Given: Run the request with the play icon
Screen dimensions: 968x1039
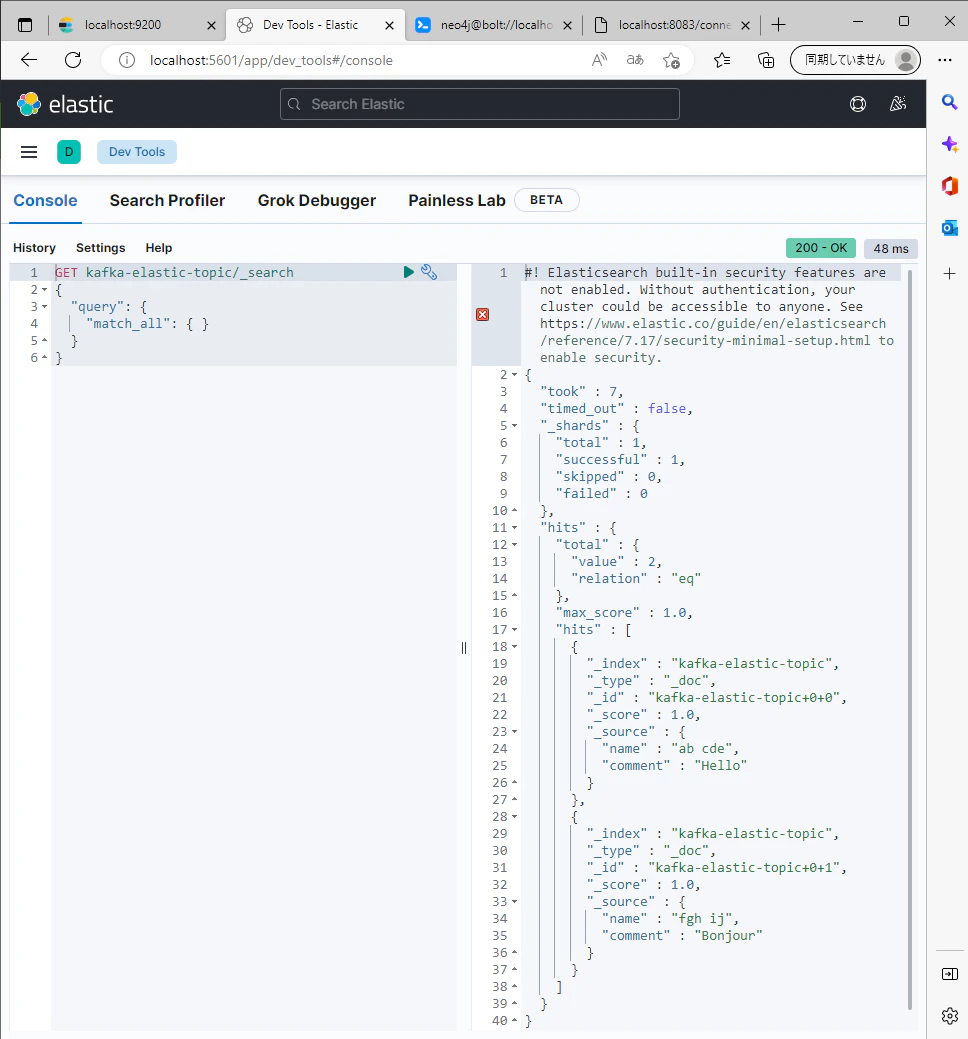Looking at the screenshot, I should tap(409, 272).
